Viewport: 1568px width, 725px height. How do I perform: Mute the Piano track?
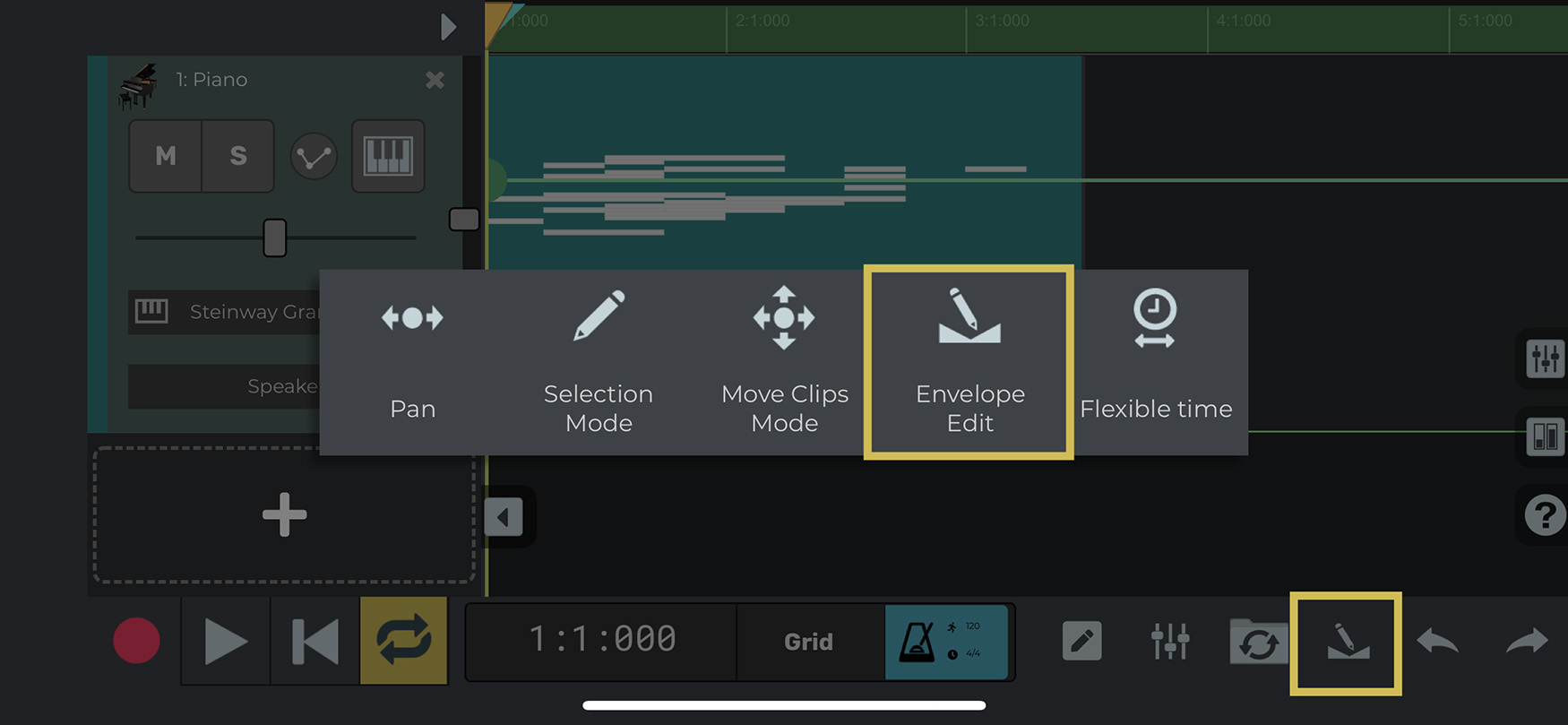click(166, 156)
